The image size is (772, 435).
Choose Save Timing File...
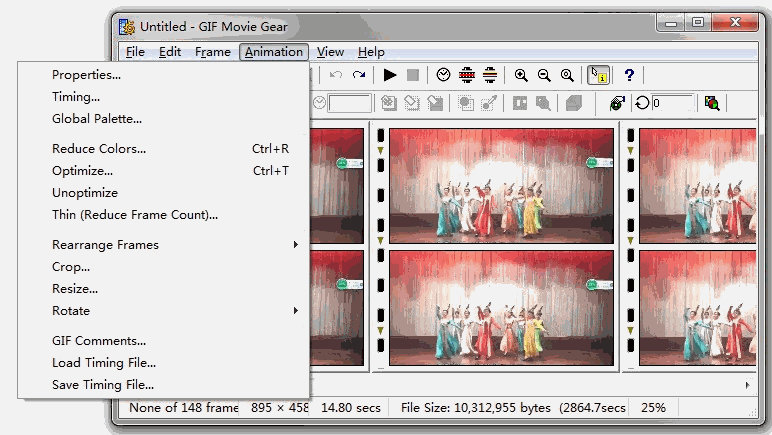click(163, 385)
